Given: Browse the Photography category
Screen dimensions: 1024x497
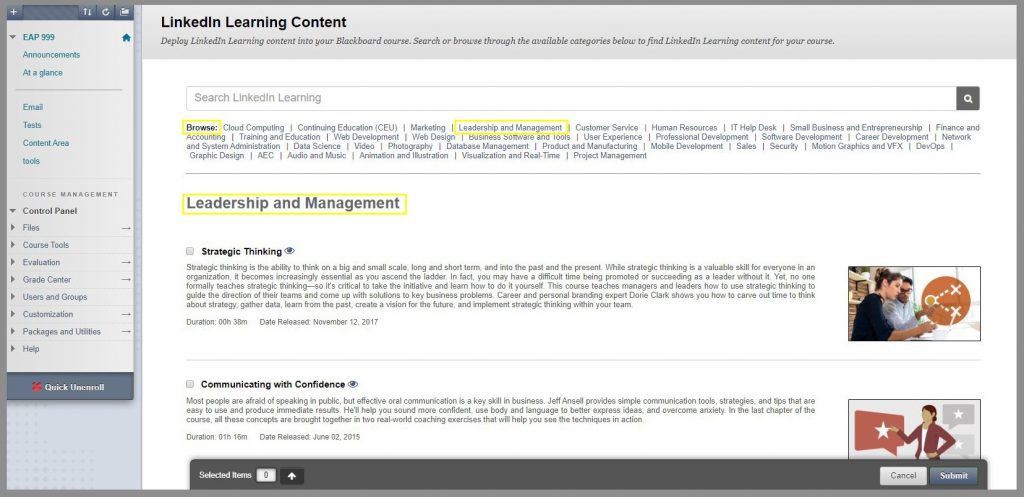Looking at the screenshot, I should pos(410,146).
